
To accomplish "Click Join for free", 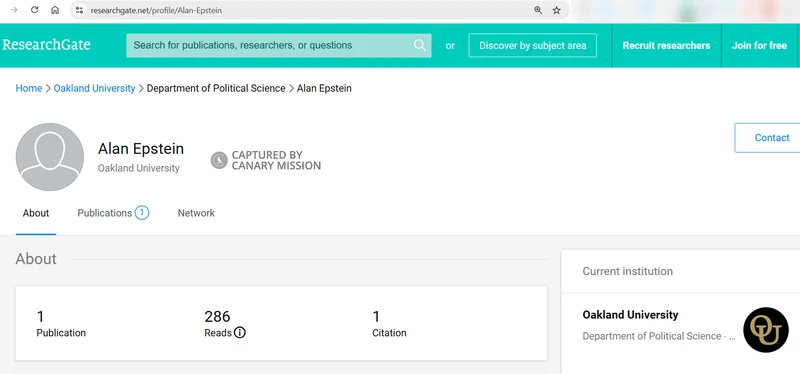I will coord(759,45).
